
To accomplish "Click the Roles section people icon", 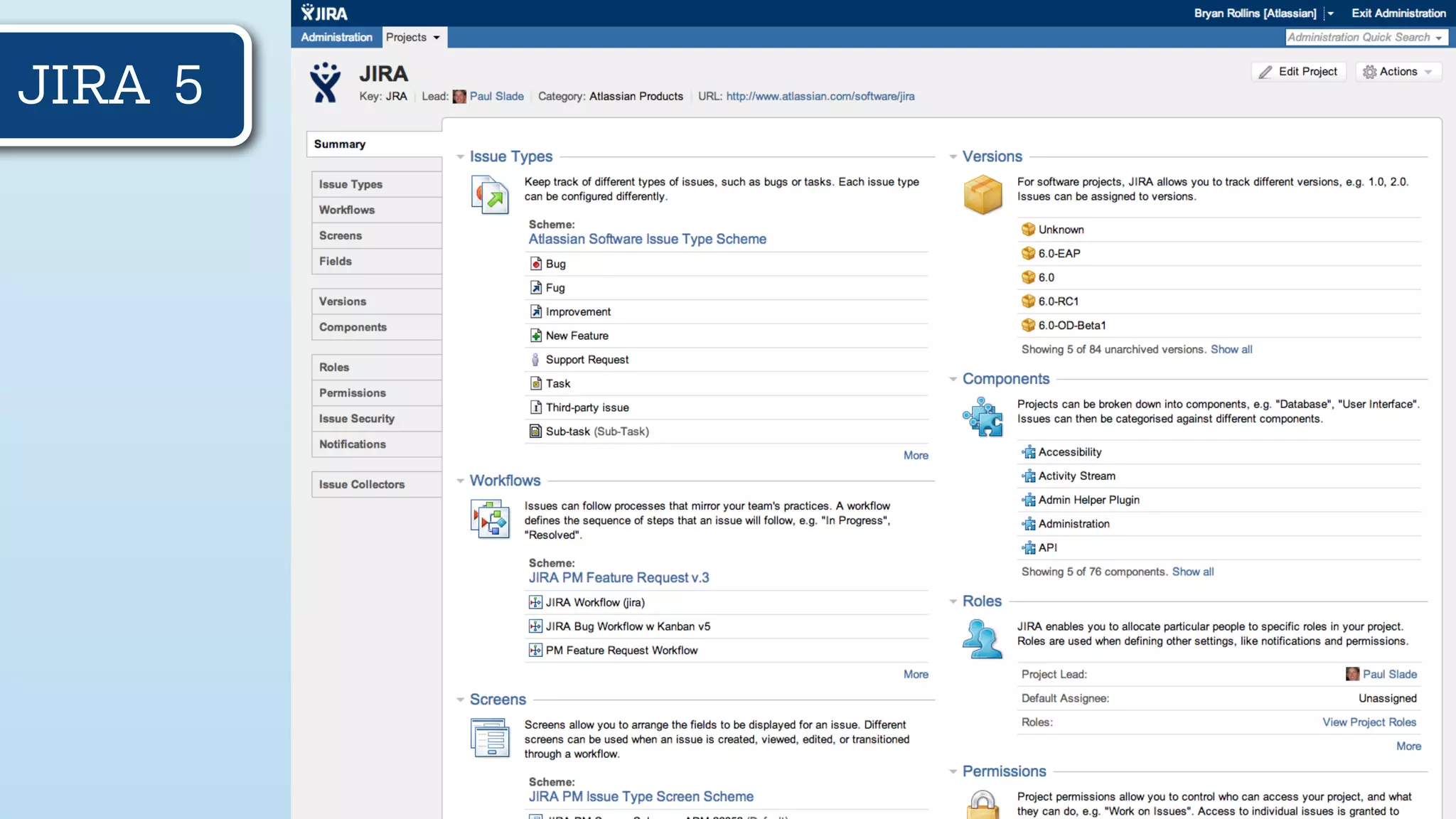I will click(x=983, y=638).
